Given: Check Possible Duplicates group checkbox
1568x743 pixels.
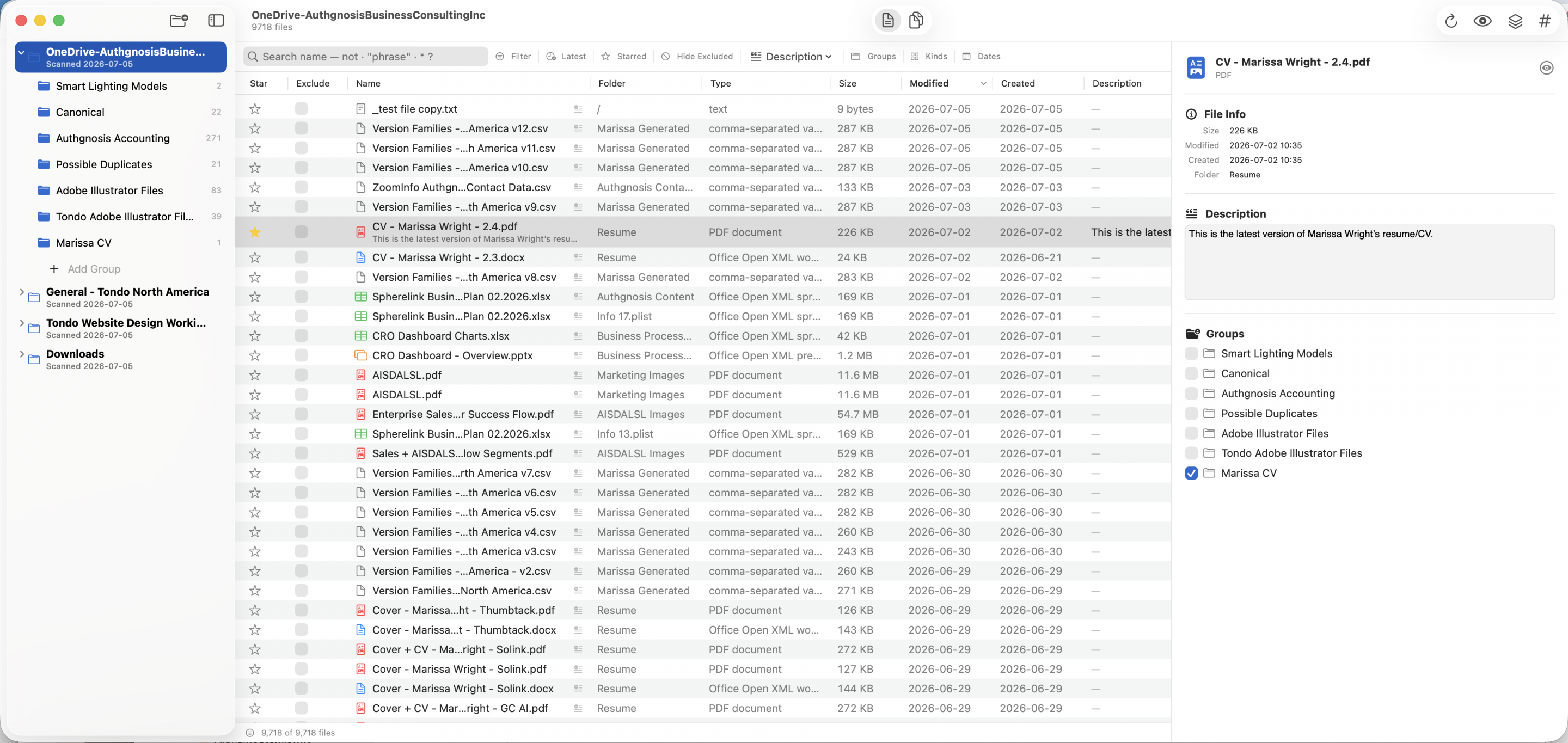Looking at the screenshot, I should (1192, 414).
